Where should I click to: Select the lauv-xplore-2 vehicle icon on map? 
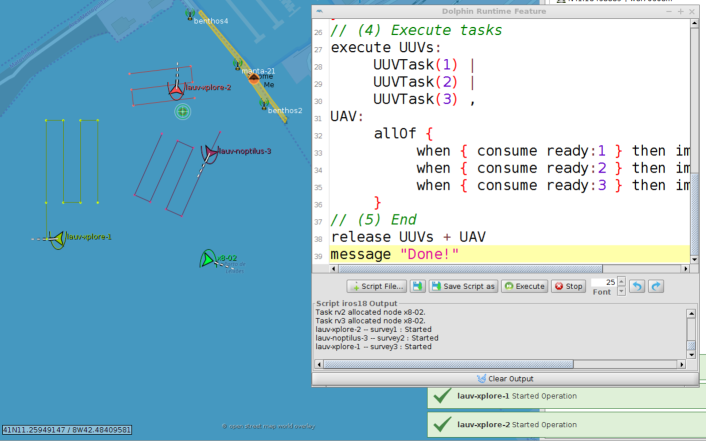pos(176,90)
